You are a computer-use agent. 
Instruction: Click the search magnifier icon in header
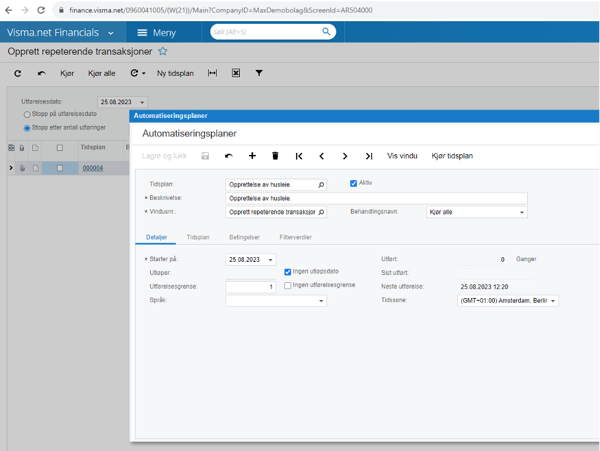click(x=326, y=31)
